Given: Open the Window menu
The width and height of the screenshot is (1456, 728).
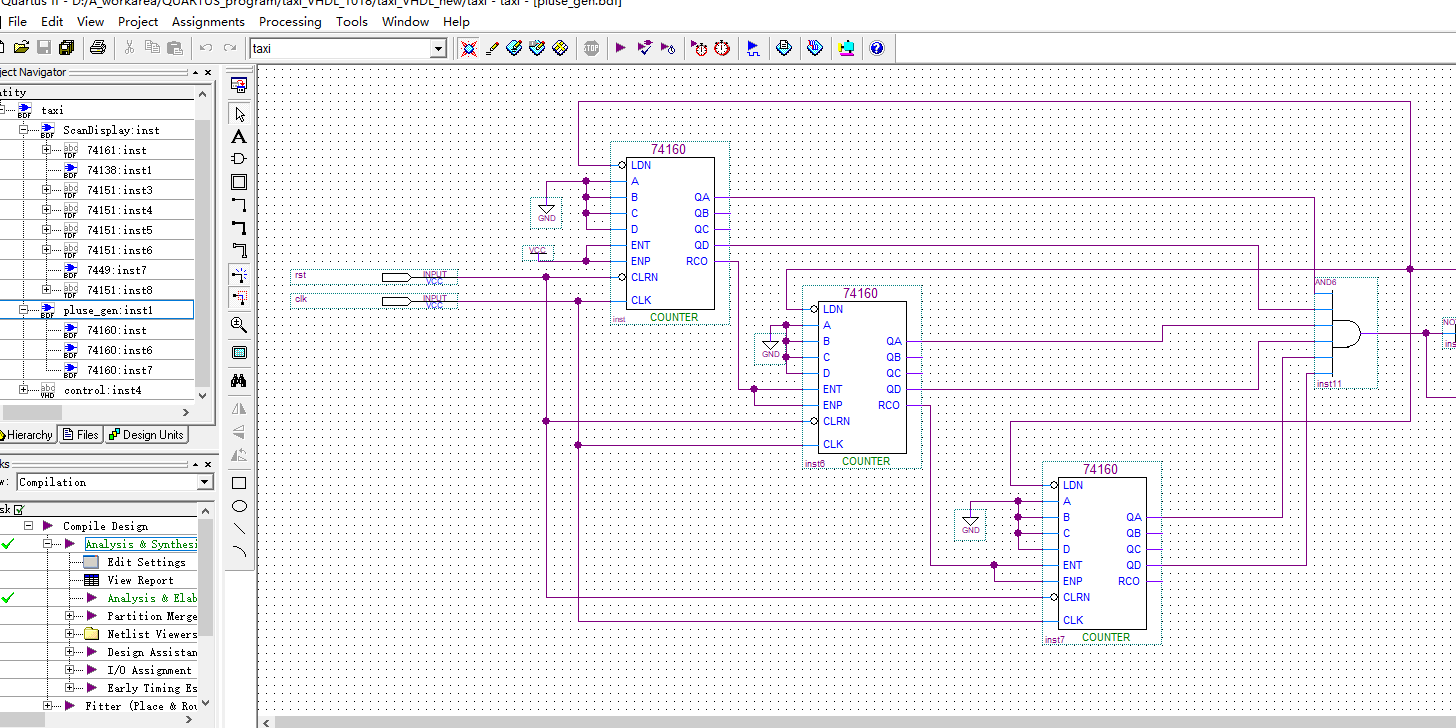Looking at the screenshot, I should pos(406,21).
